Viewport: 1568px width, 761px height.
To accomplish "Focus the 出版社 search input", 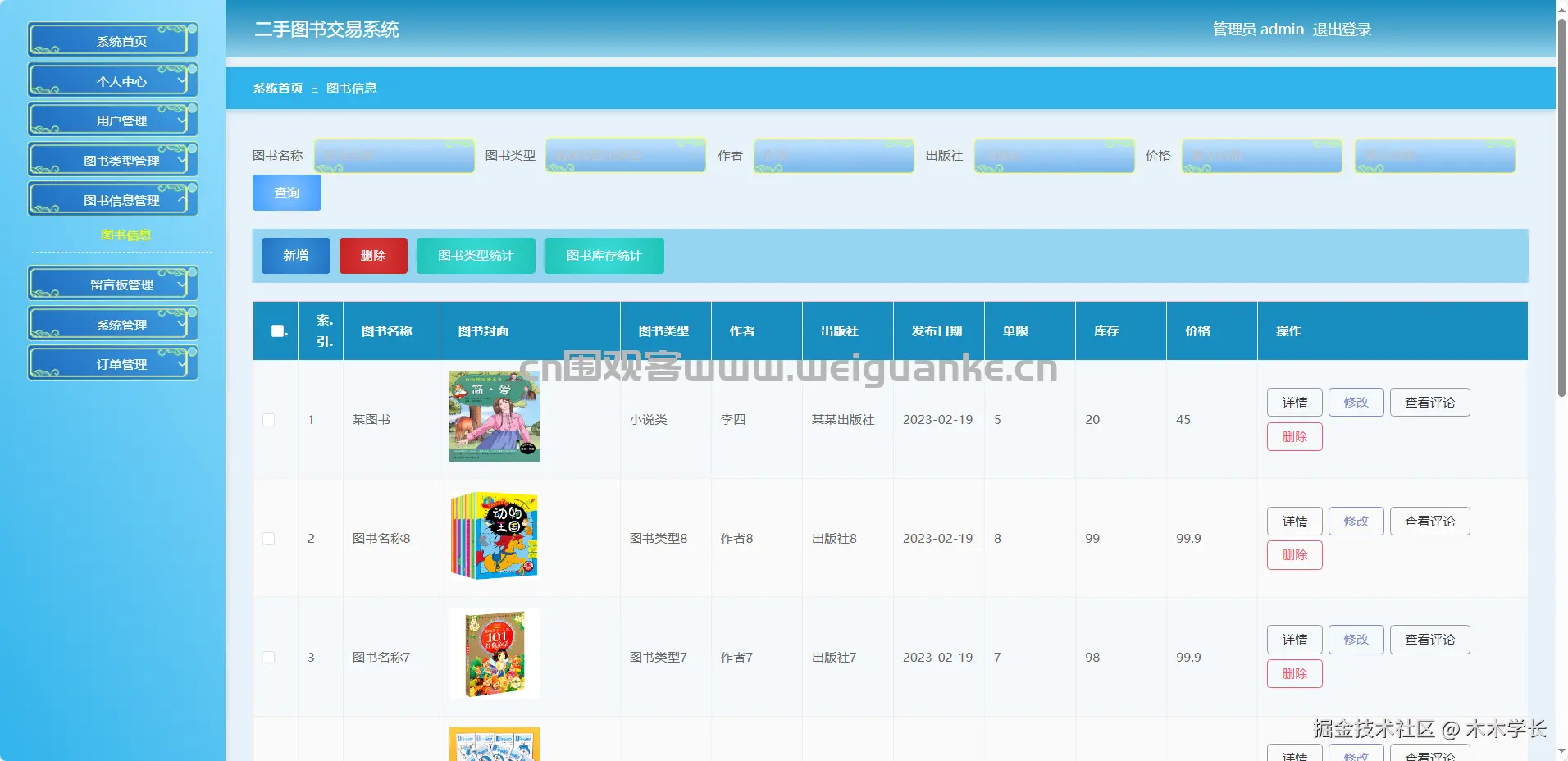I will point(1055,156).
